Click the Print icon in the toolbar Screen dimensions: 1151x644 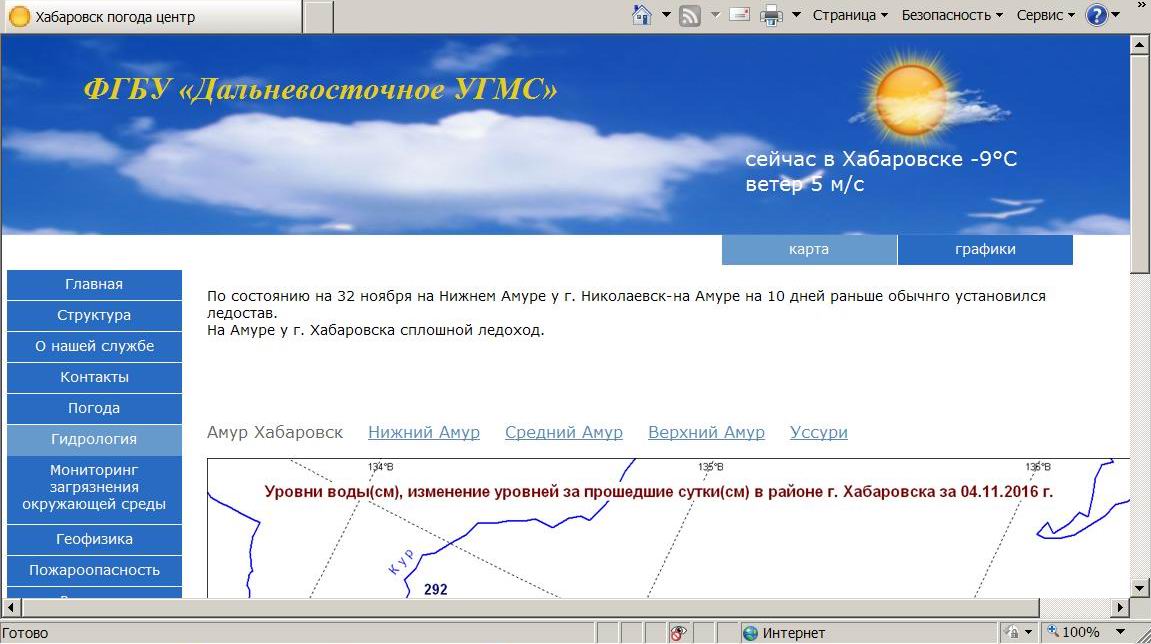pos(771,15)
